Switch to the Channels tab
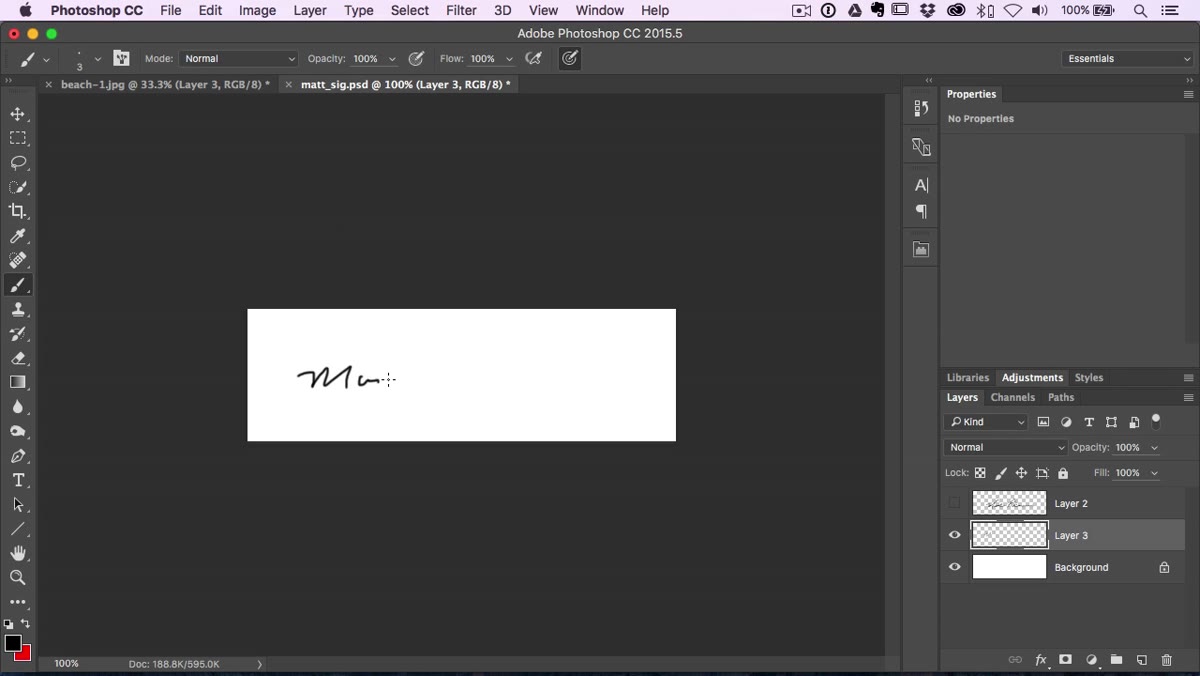The height and width of the screenshot is (676, 1200). pyautogui.click(x=1013, y=397)
